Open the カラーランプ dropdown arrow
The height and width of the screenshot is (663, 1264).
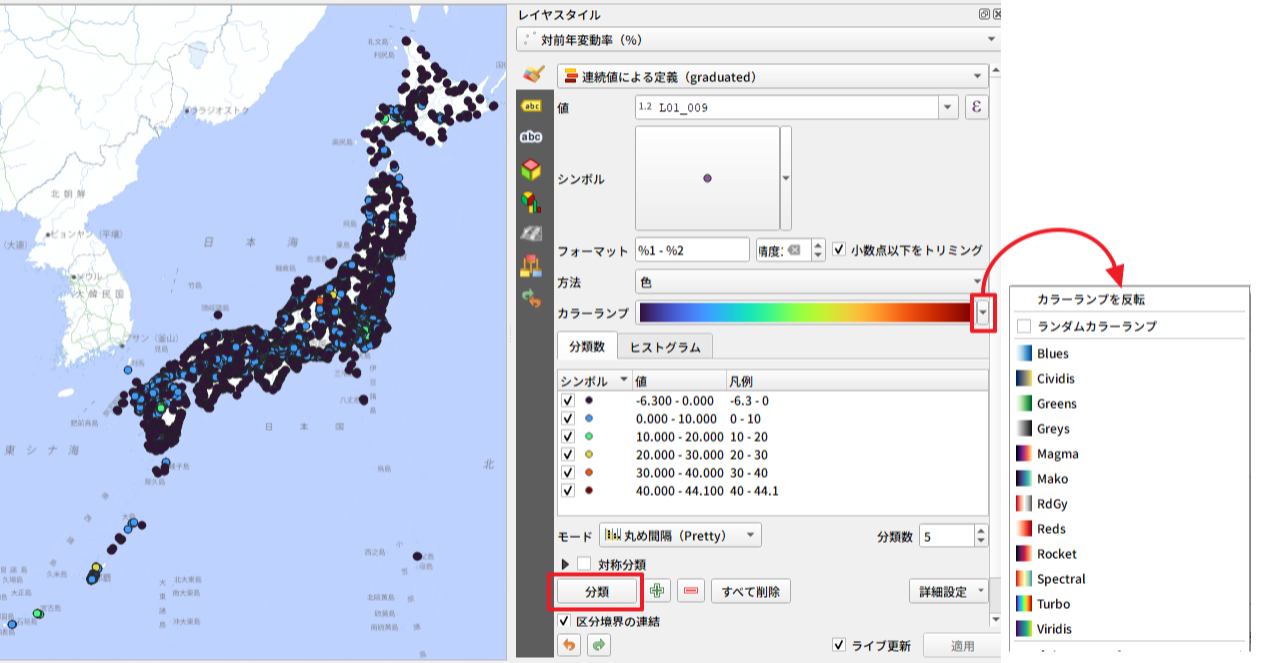(984, 314)
